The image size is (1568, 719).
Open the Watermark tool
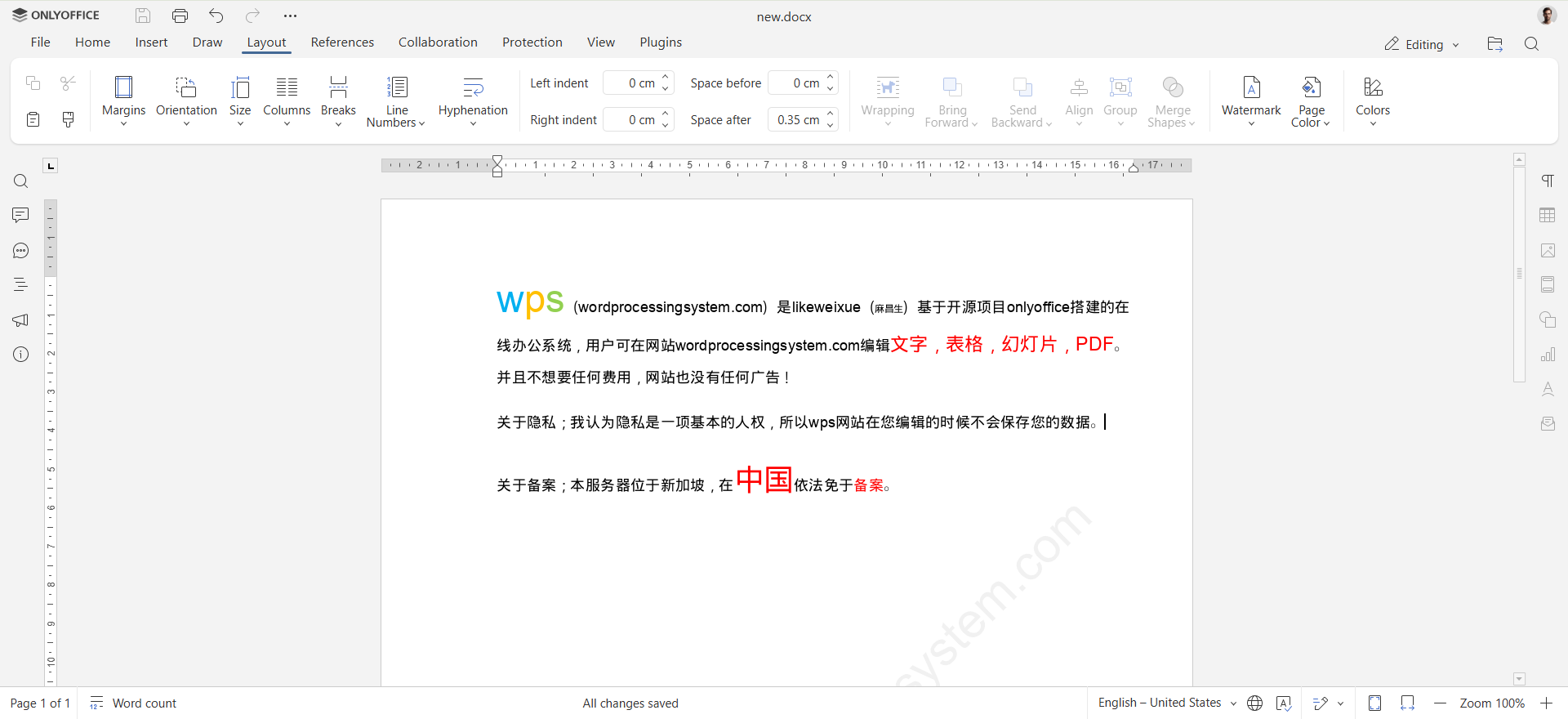pyautogui.click(x=1251, y=100)
